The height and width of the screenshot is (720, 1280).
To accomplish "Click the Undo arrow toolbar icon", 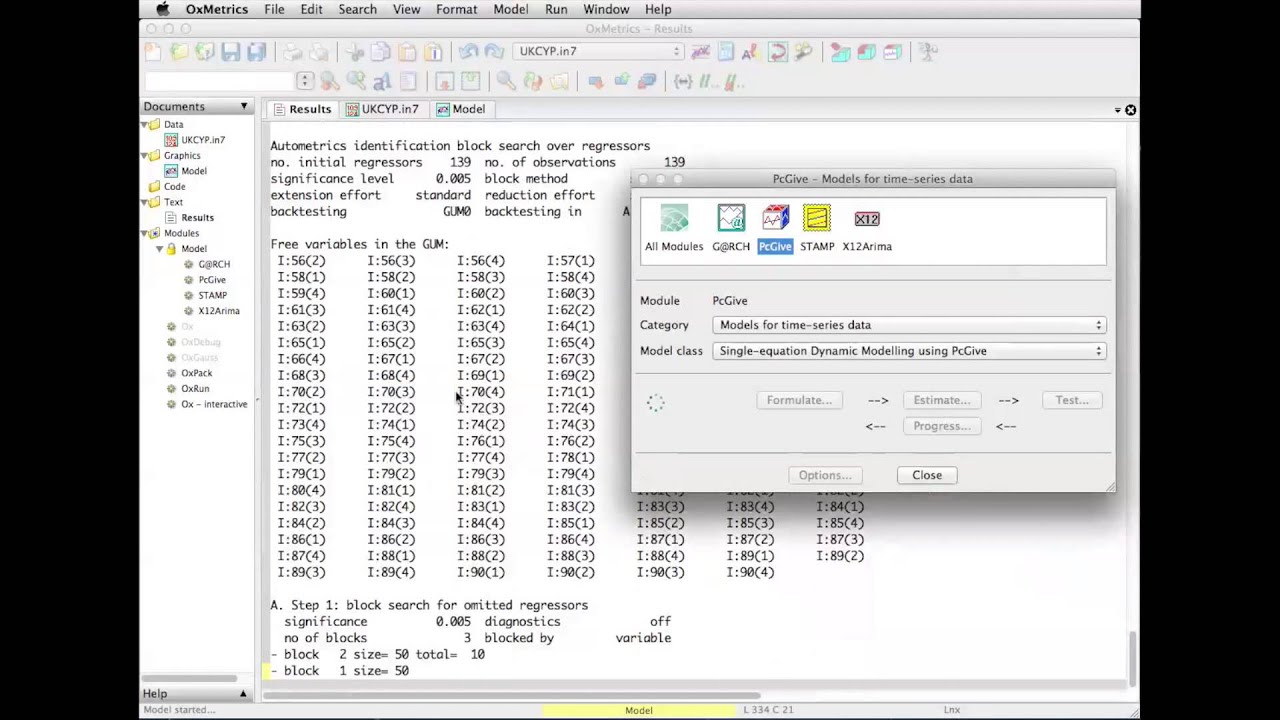I will tap(468, 51).
